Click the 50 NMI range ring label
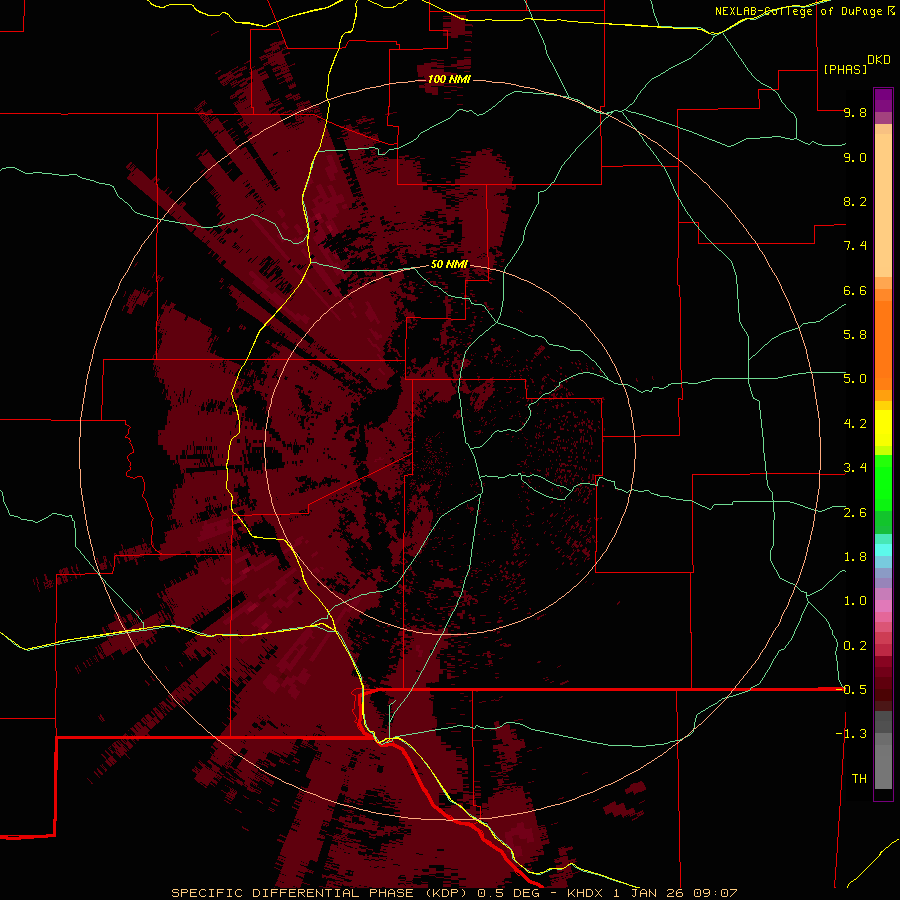The width and height of the screenshot is (900, 900). click(449, 265)
